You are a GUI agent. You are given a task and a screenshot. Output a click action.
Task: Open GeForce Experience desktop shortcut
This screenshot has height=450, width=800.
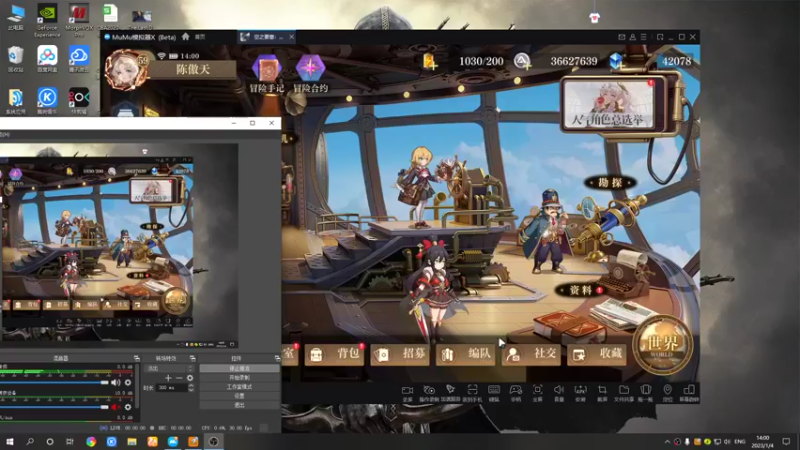point(47,20)
